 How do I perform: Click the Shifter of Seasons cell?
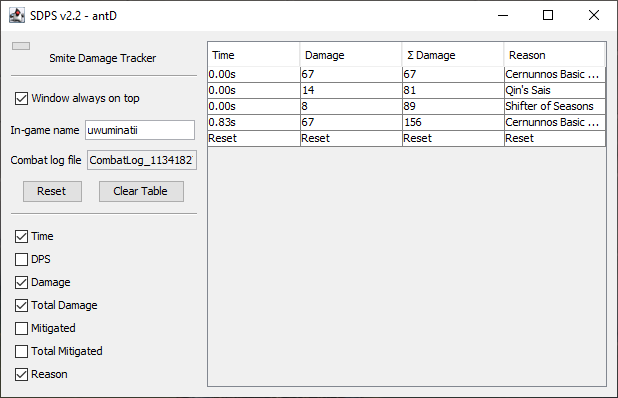(x=555, y=106)
